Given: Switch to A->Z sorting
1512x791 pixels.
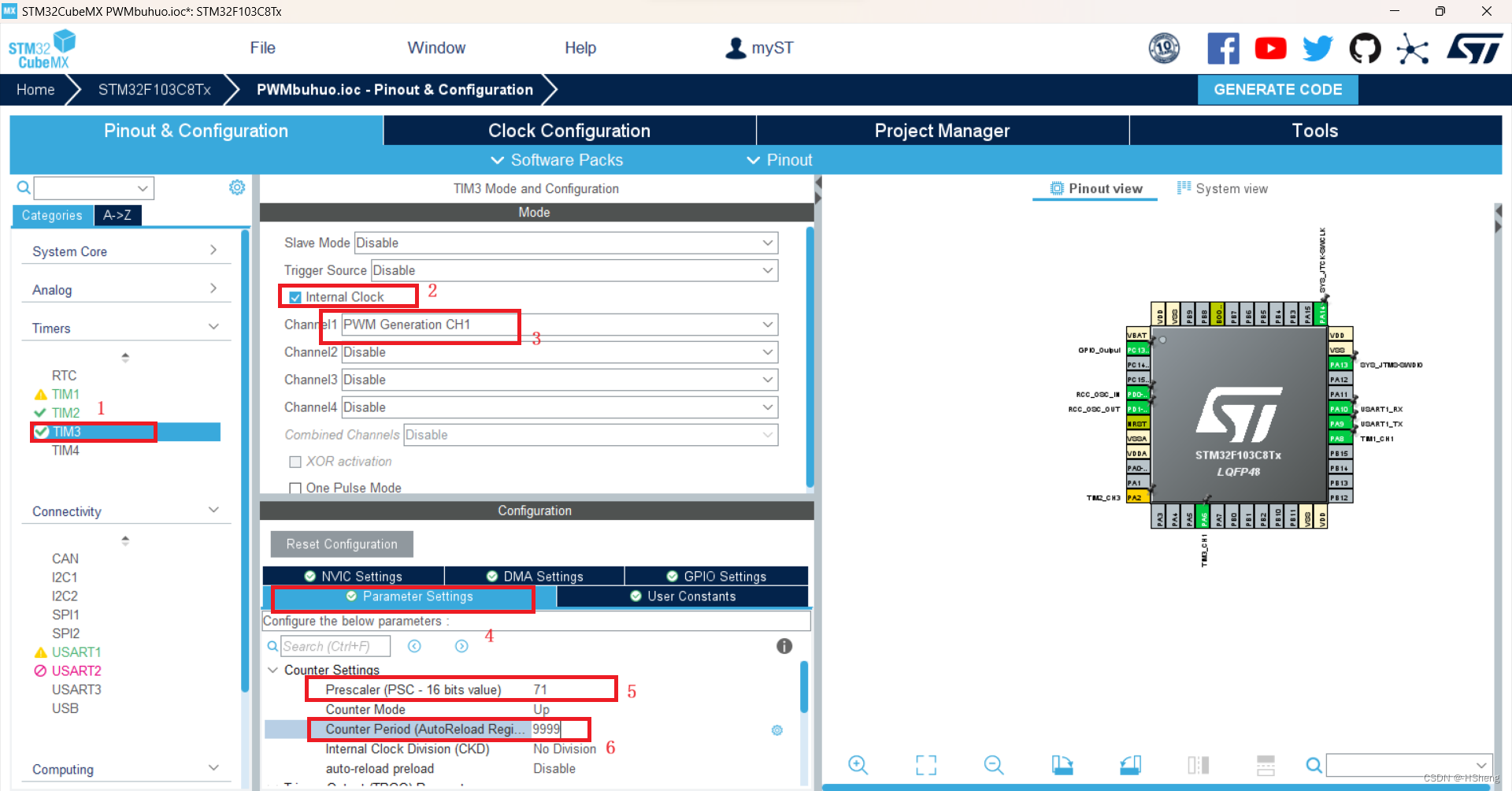Looking at the screenshot, I should coord(117,215).
